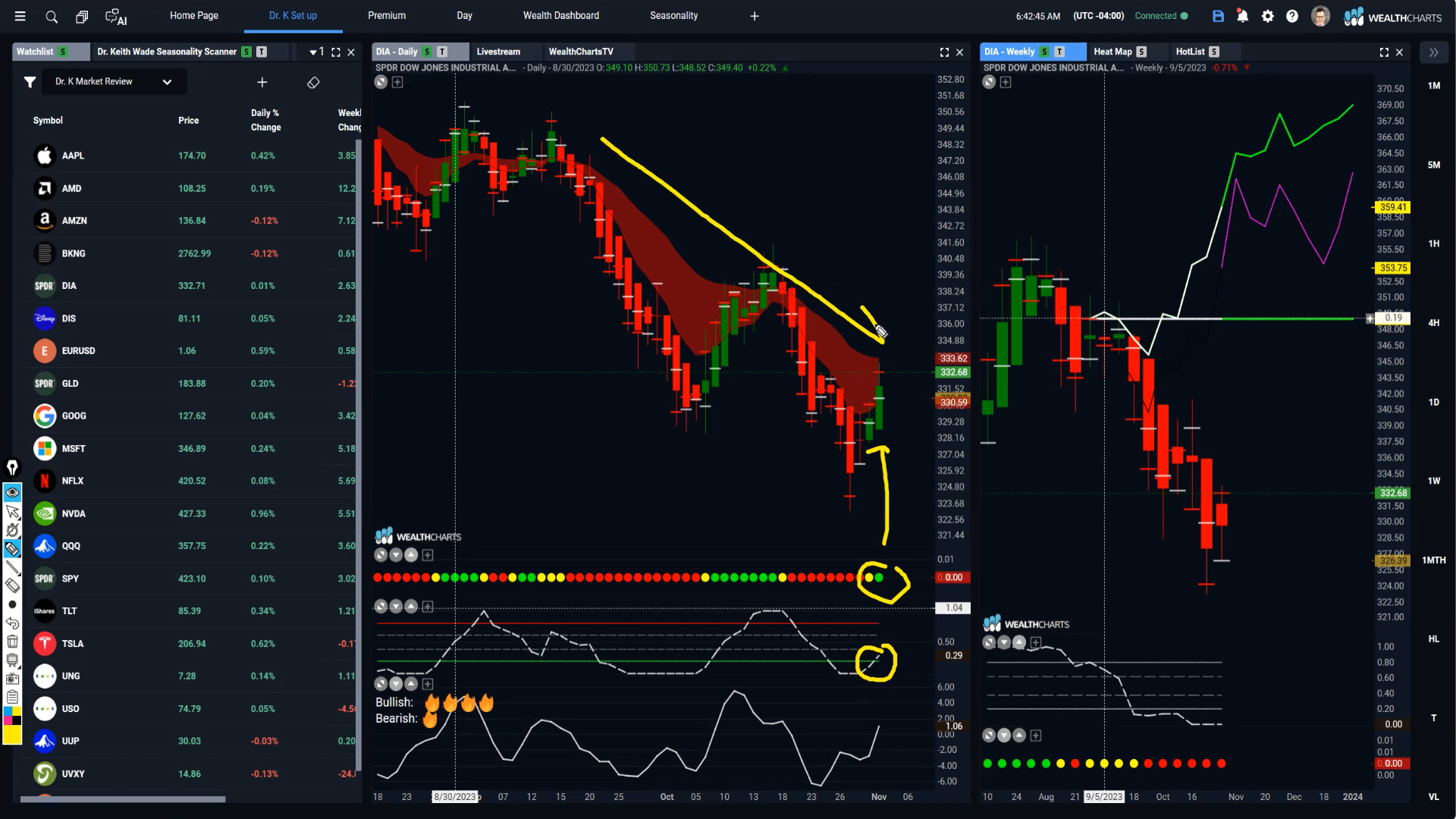Select the arrow pointer tool
The width and height of the screenshot is (1456, 819).
tap(12, 512)
